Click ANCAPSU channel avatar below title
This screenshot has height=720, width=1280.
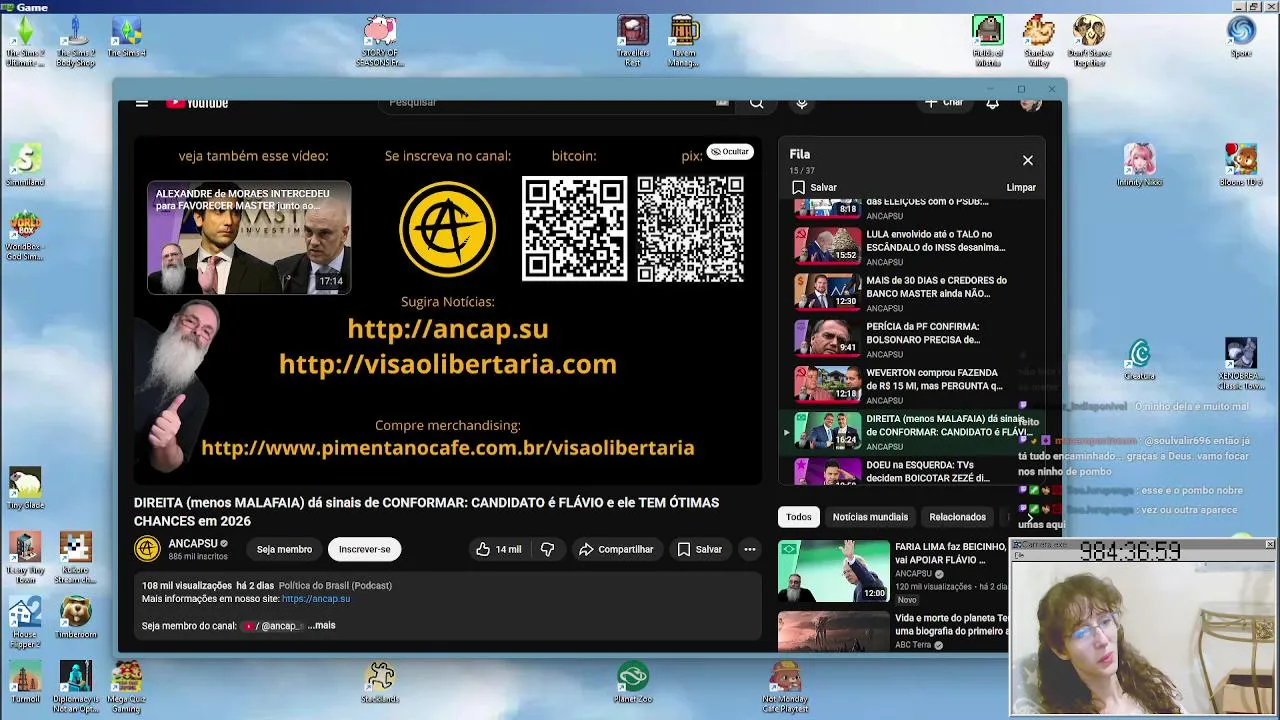point(147,549)
